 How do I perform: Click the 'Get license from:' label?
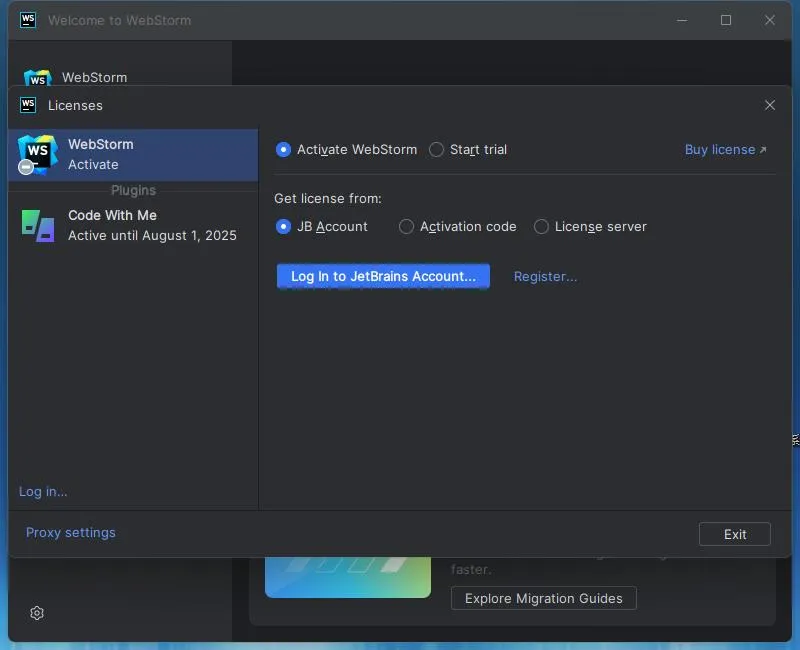(x=328, y=198)
